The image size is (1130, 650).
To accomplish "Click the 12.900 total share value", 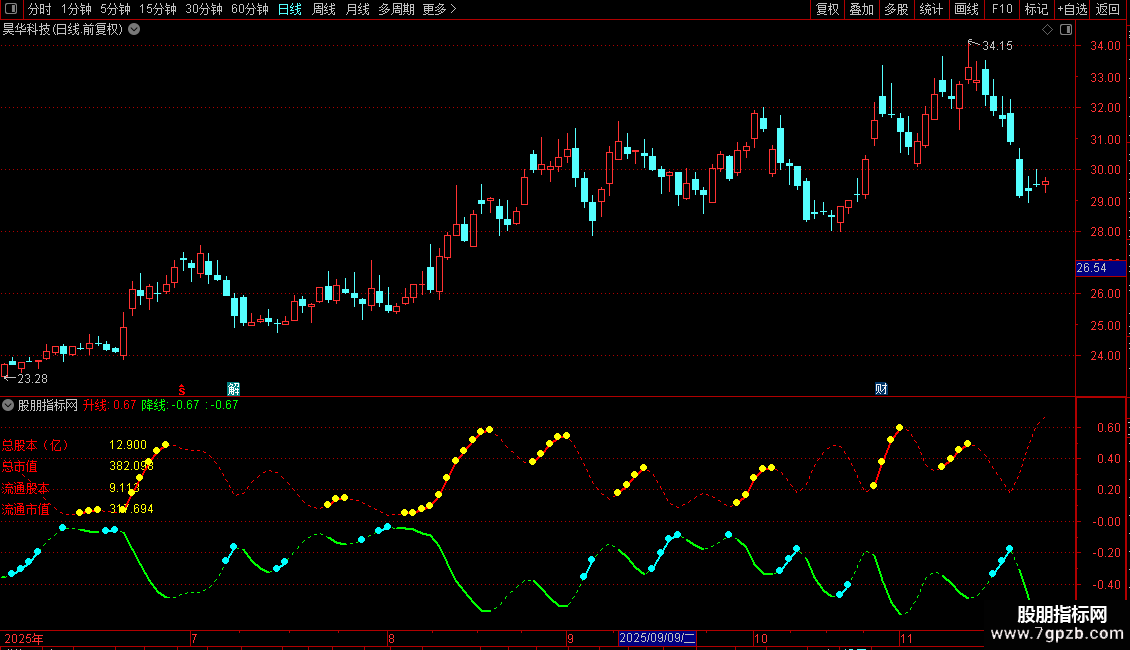I will 128,445.
